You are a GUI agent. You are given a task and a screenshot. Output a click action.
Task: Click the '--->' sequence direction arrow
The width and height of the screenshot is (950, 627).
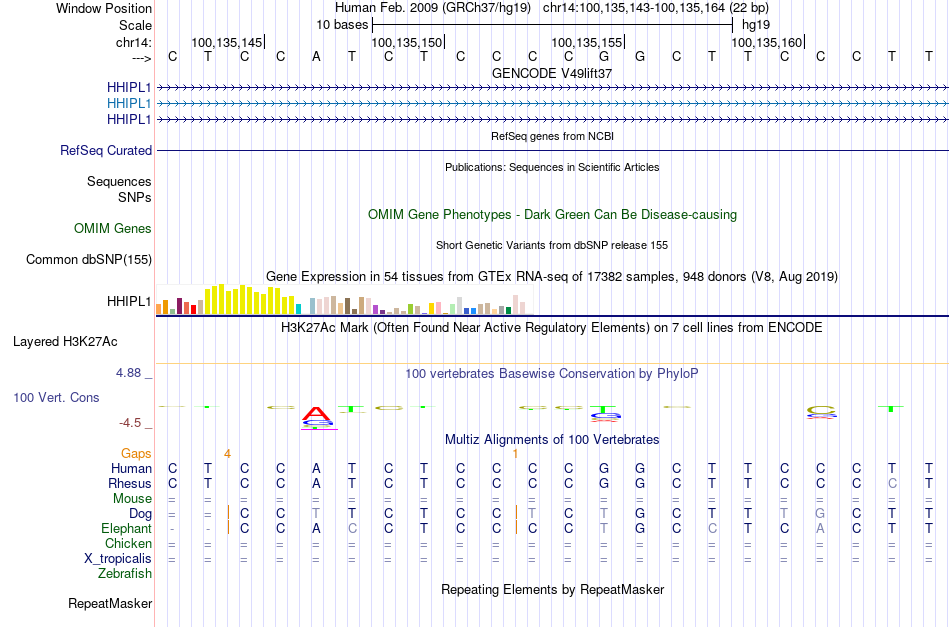[x=141, y=58]
